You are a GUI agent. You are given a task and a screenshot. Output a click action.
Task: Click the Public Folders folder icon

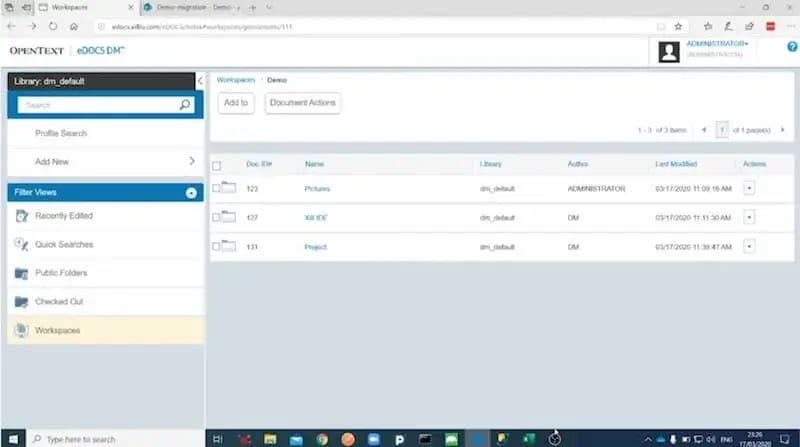coord(21,273)
